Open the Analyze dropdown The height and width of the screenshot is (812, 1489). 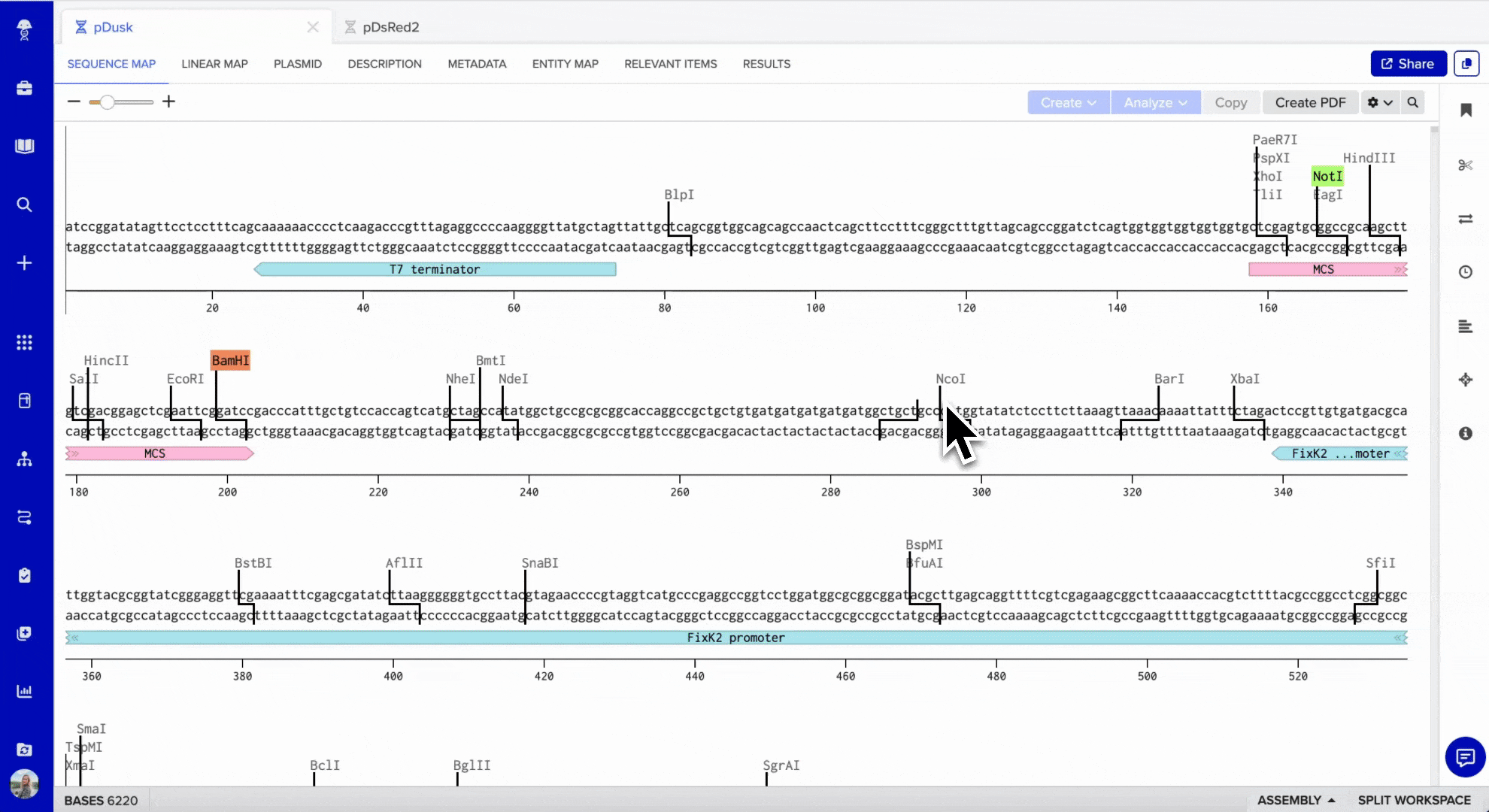click(1155, 102)
